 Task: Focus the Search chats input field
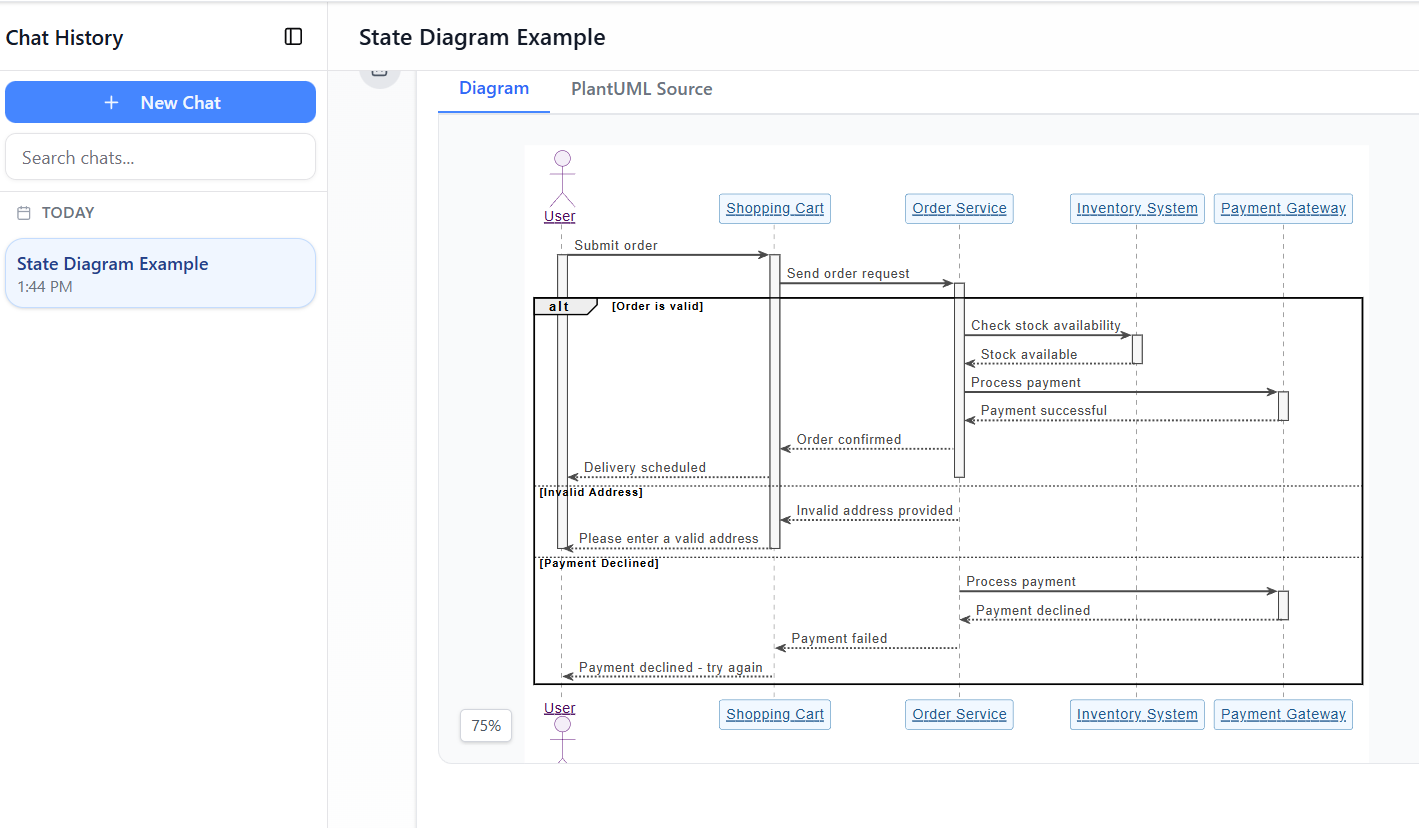pos(160,158)
